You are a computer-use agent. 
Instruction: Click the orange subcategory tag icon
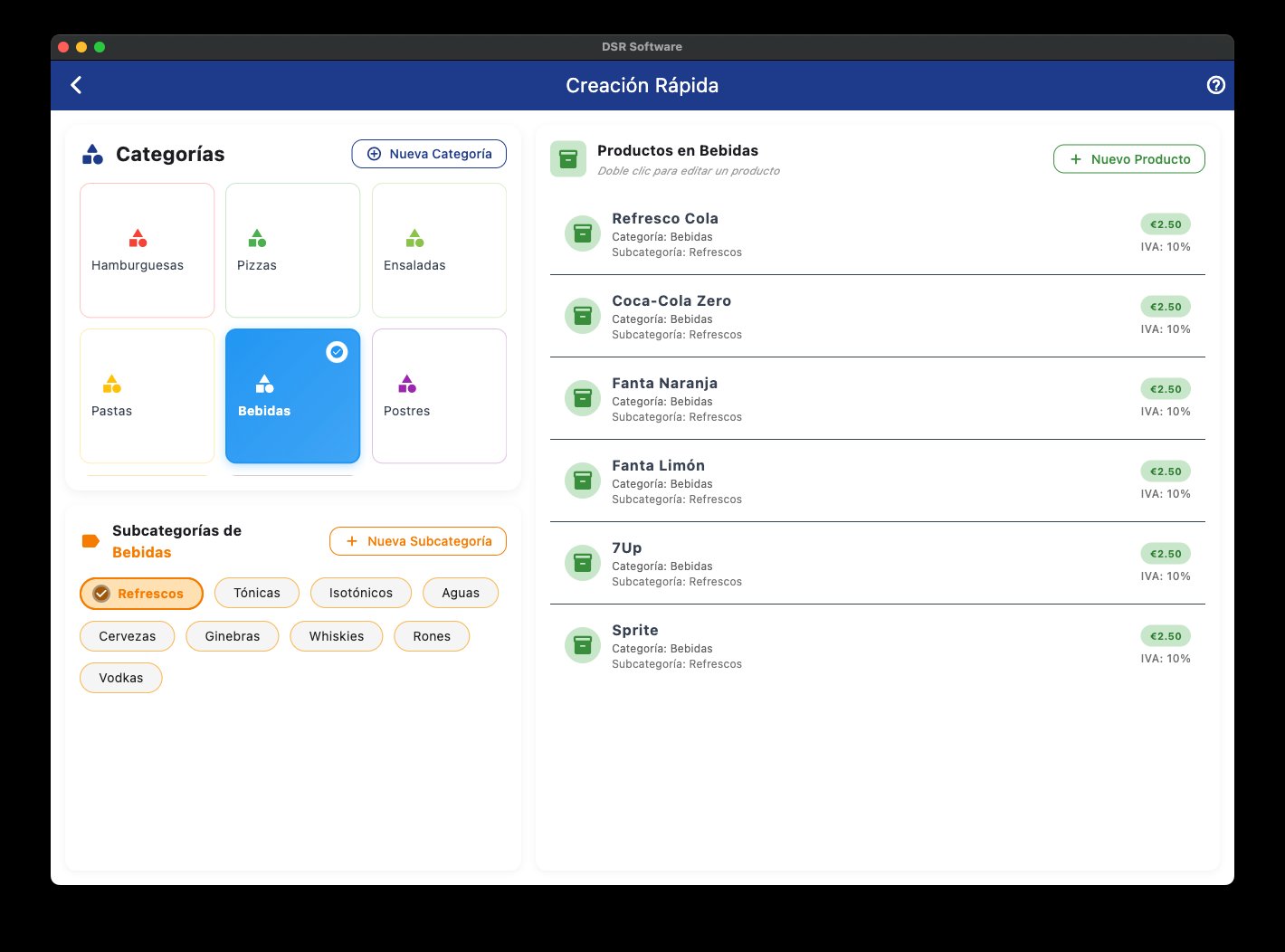coord(90,541)
